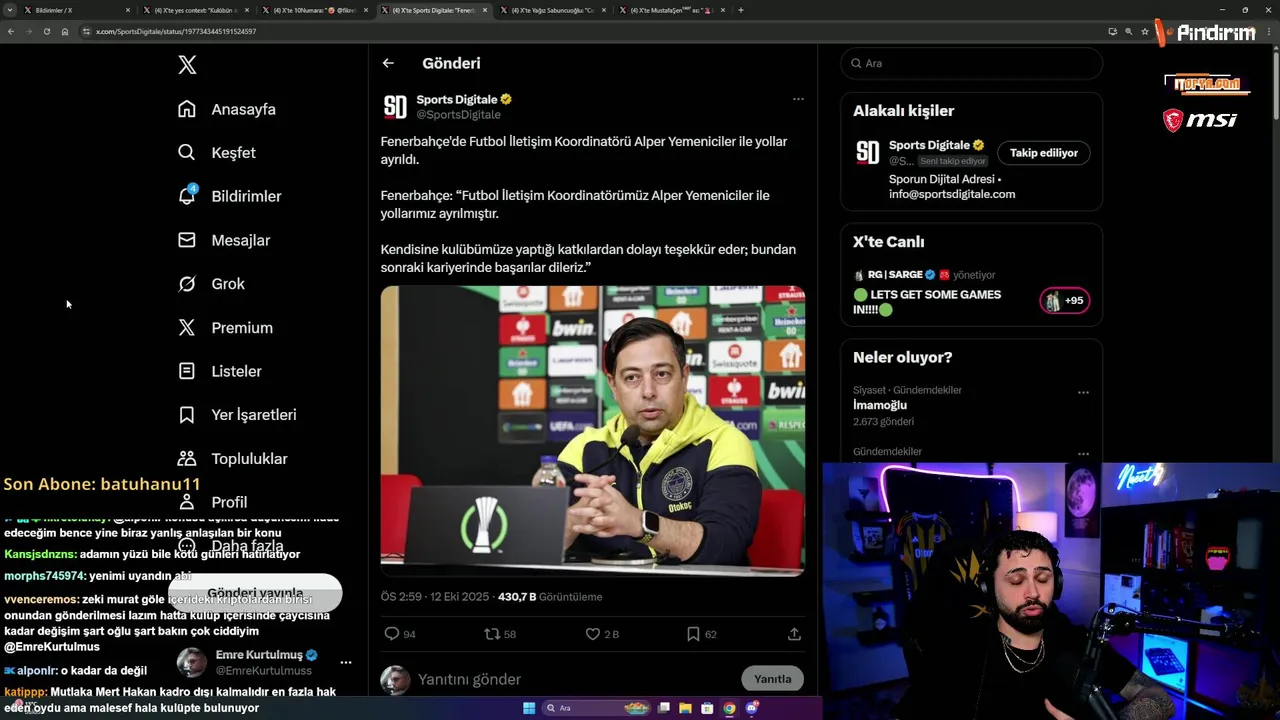Click the Anasayfa house icon
This screenshot has height=720, width=1280.
pos(187,109)
